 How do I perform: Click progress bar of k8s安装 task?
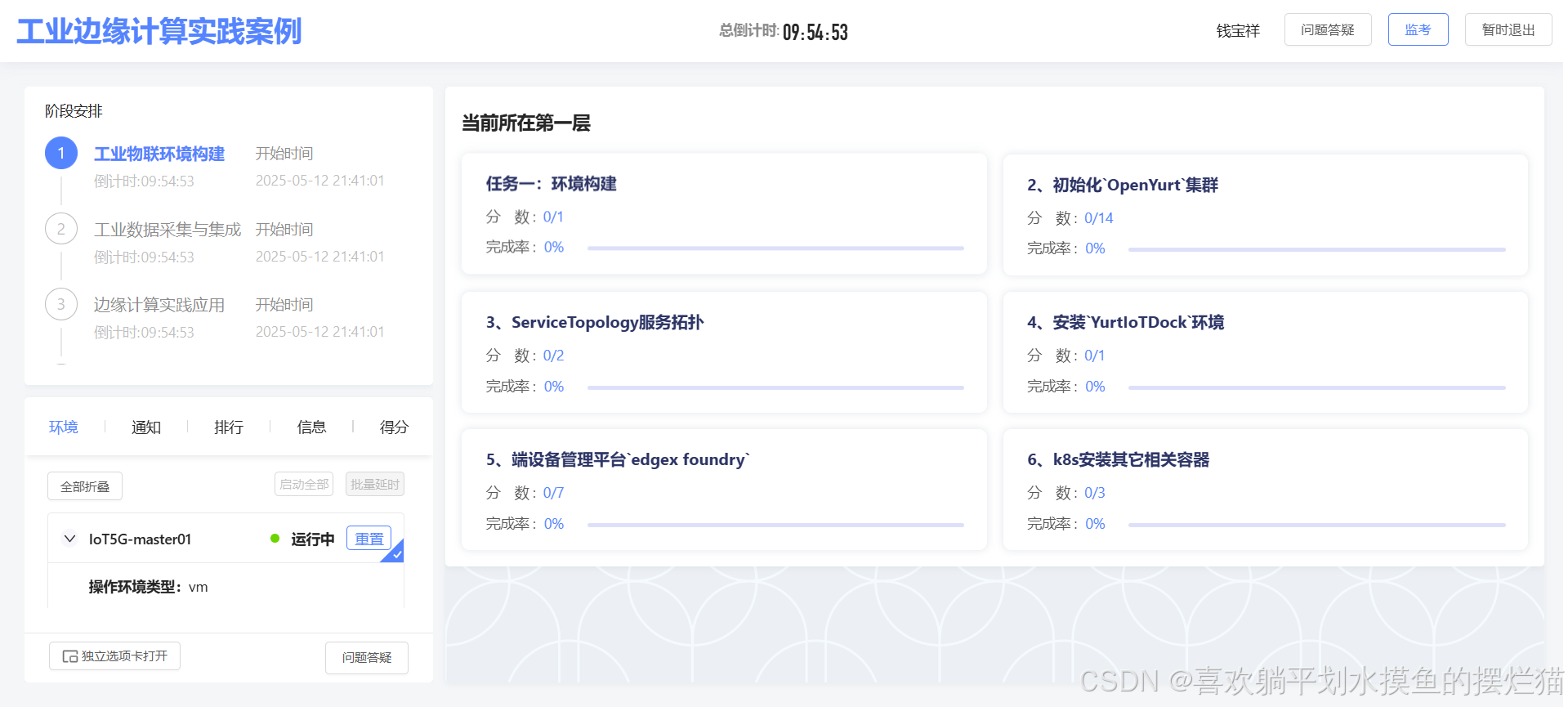click(1316, 525)
